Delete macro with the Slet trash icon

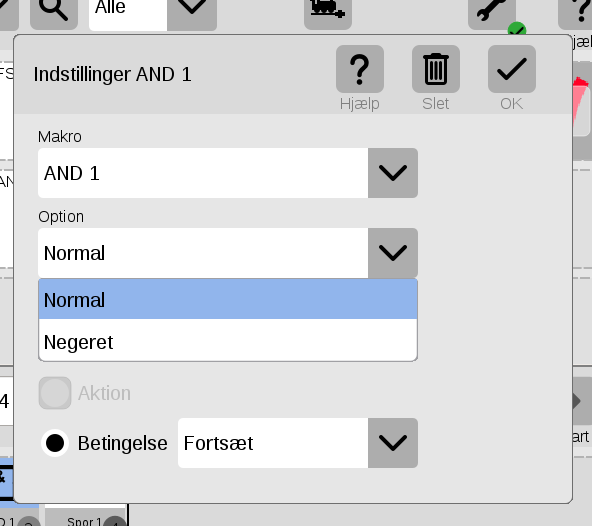click(436, 69)
